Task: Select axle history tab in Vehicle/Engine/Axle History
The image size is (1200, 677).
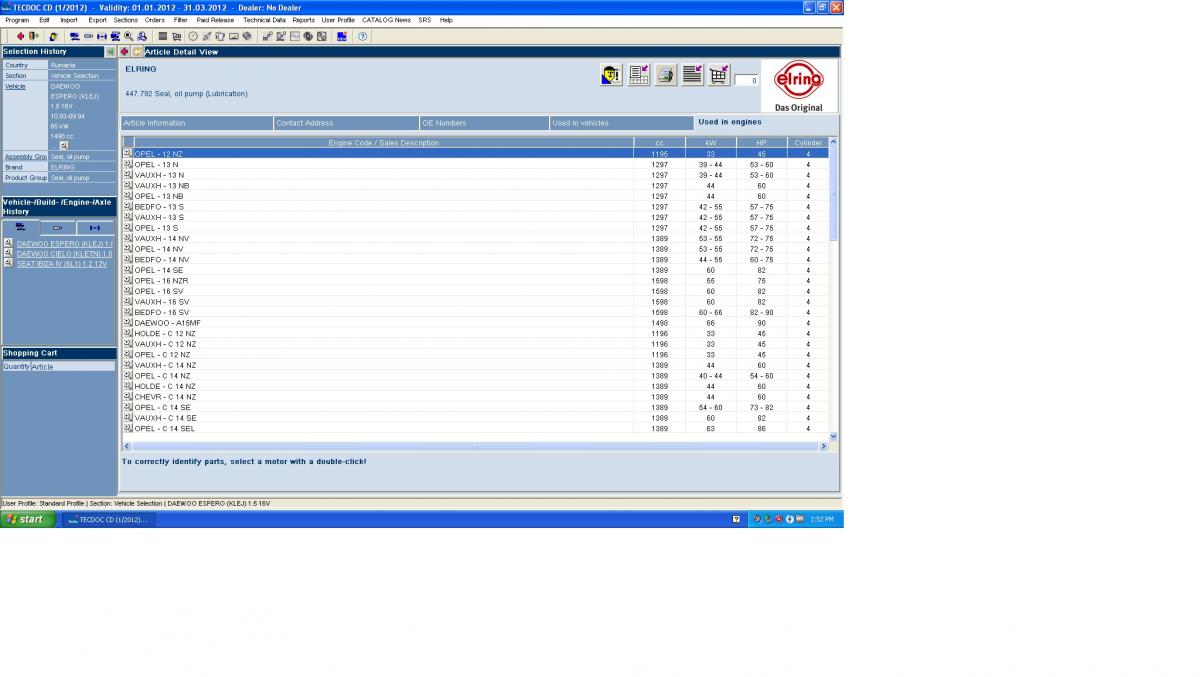Action: 95,228
